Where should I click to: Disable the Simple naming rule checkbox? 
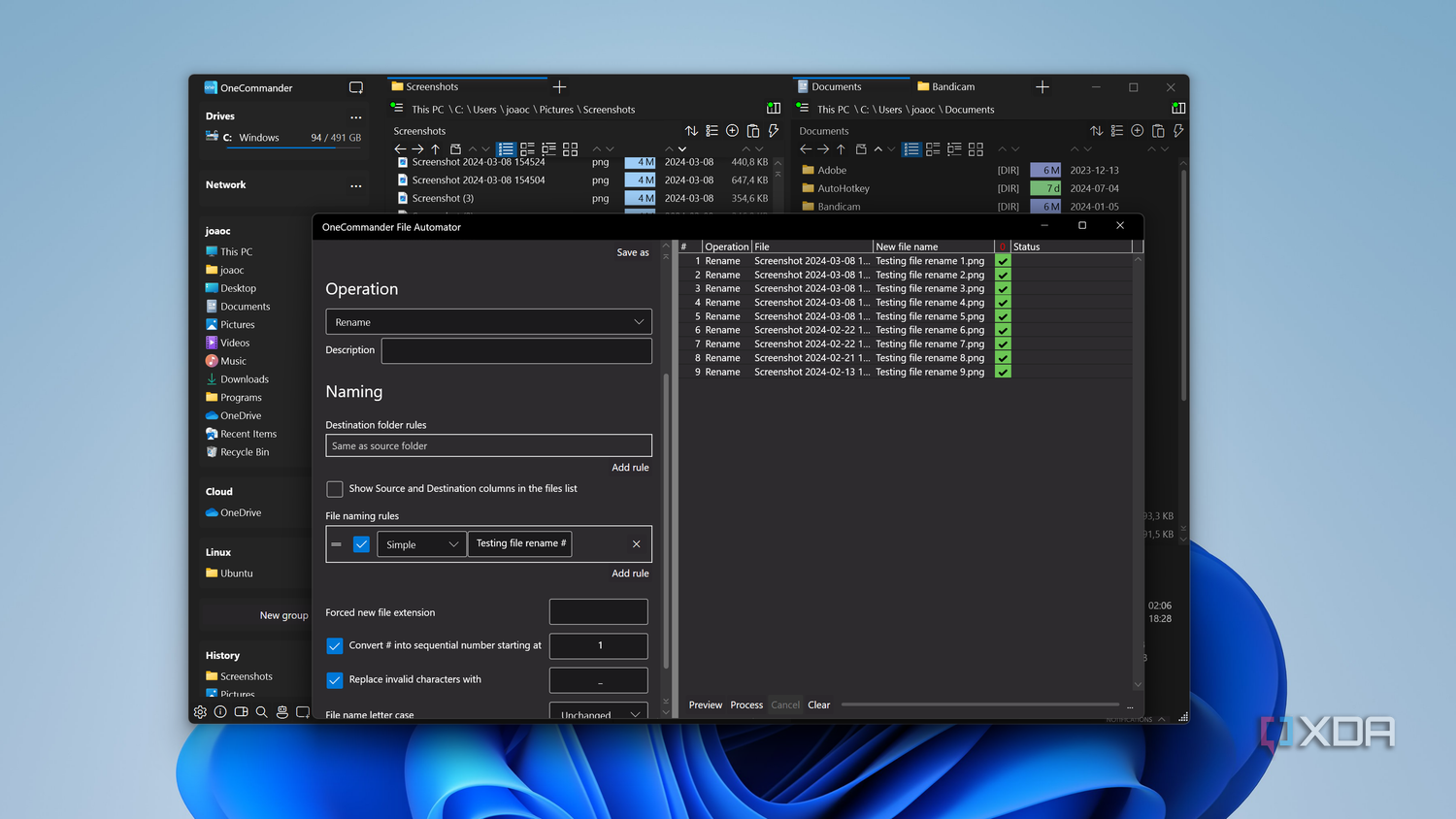[361, 544]
